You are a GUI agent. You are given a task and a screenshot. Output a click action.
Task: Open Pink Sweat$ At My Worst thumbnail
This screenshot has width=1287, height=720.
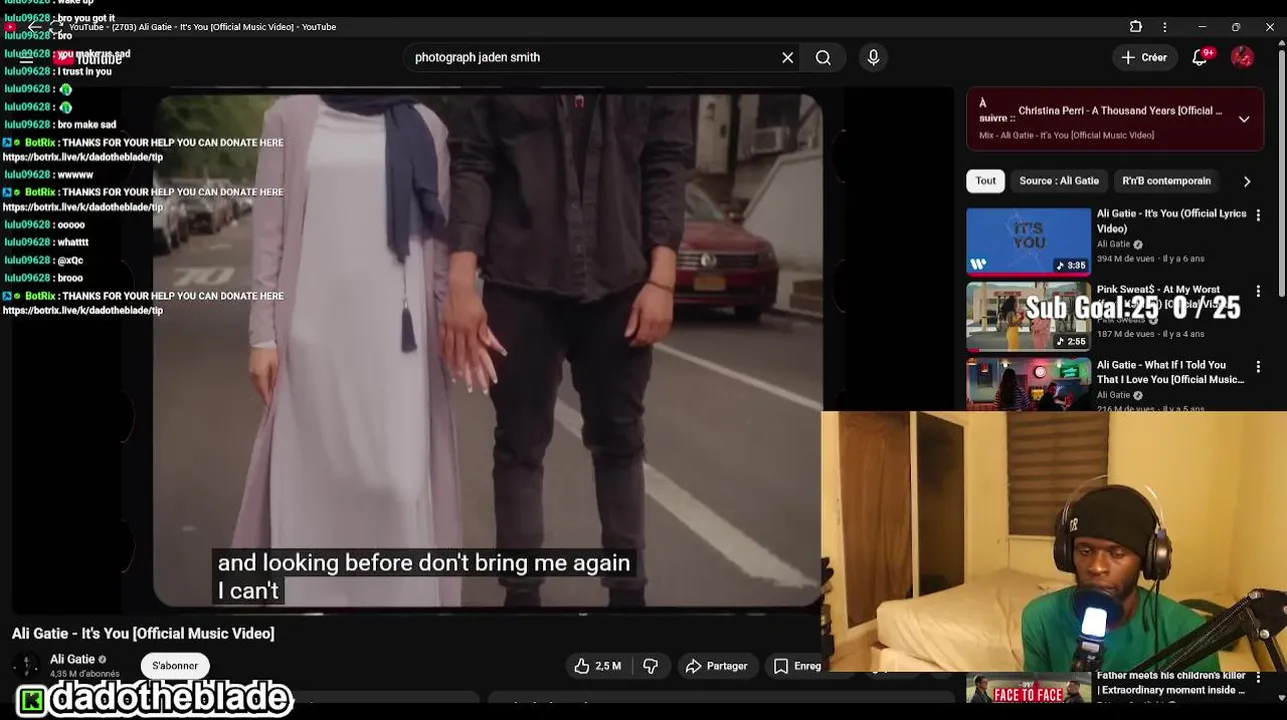pos(1028,317)
